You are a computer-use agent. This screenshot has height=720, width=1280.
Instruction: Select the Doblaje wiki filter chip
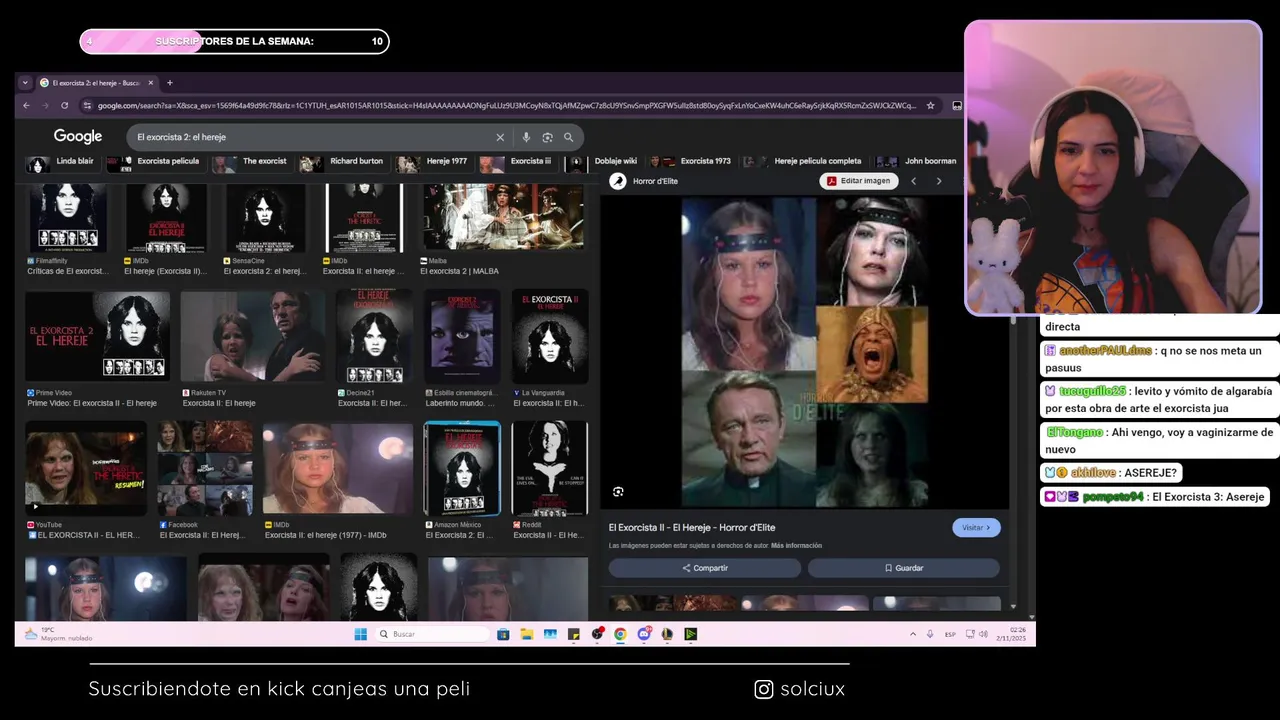[x=603, y=162]
